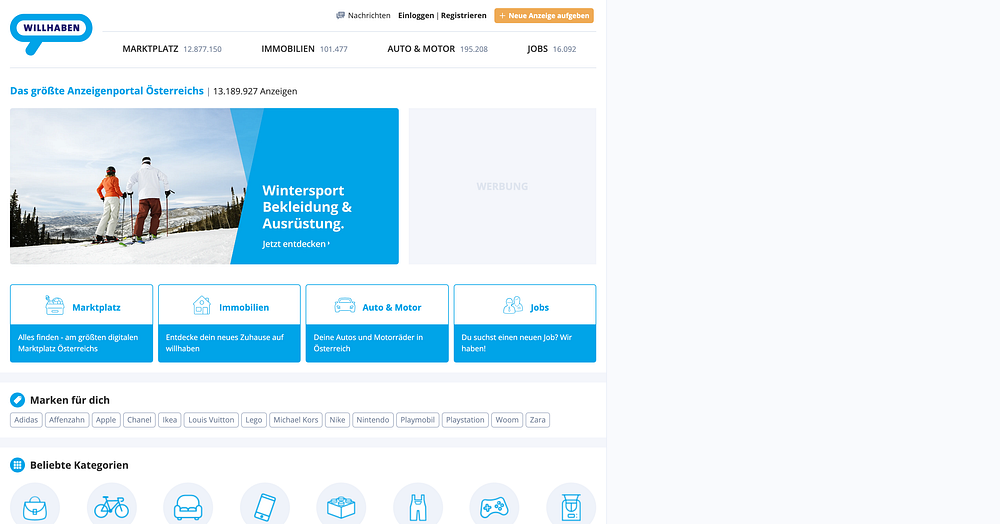This screenshot has height=524, width=1000.
Task: Select the Playmobil brand tag
Action: point(418,420)
